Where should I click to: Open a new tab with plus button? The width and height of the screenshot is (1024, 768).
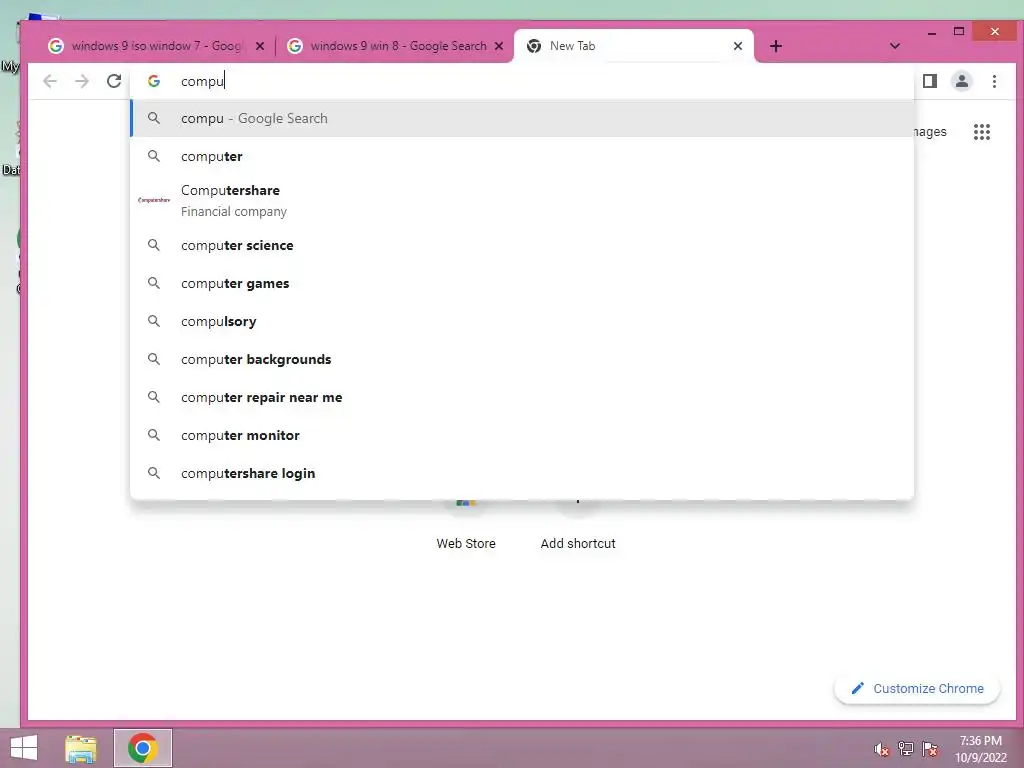click(775, 46)
